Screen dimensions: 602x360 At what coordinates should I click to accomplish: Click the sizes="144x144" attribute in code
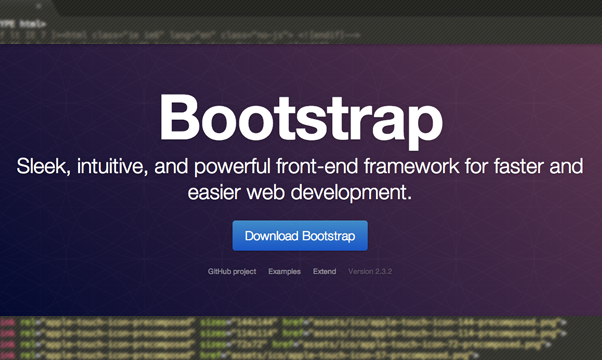pyautogui.click(x=238, y=322)
